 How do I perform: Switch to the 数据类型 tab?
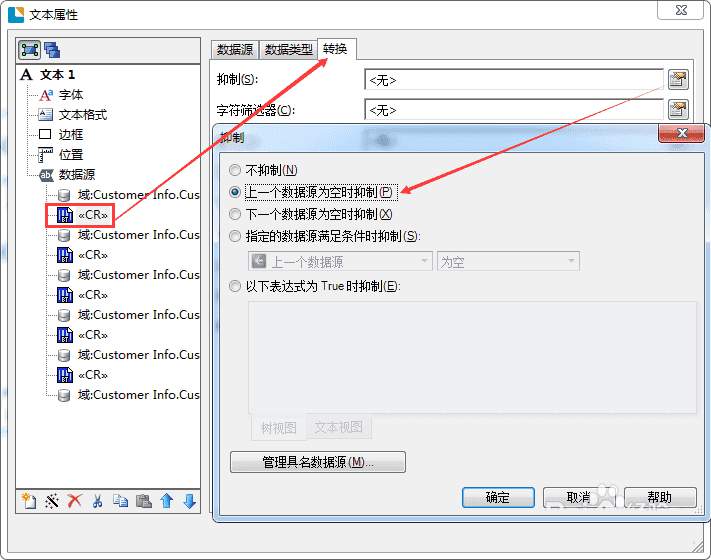(x=289, y=49)
